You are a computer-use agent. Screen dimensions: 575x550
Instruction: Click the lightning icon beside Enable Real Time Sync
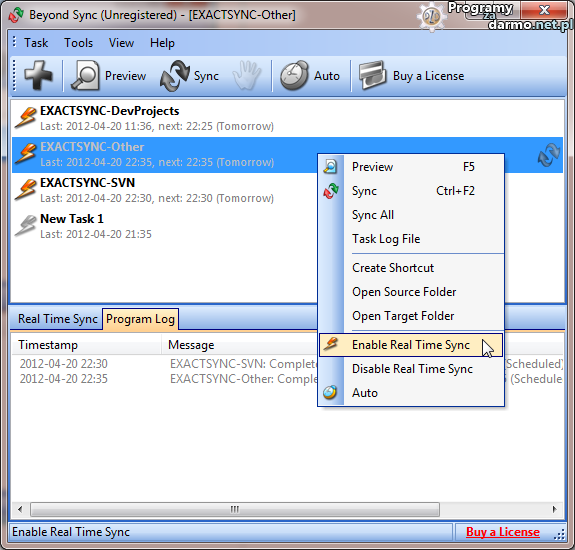pyautogui.click(x=330, y=344)
